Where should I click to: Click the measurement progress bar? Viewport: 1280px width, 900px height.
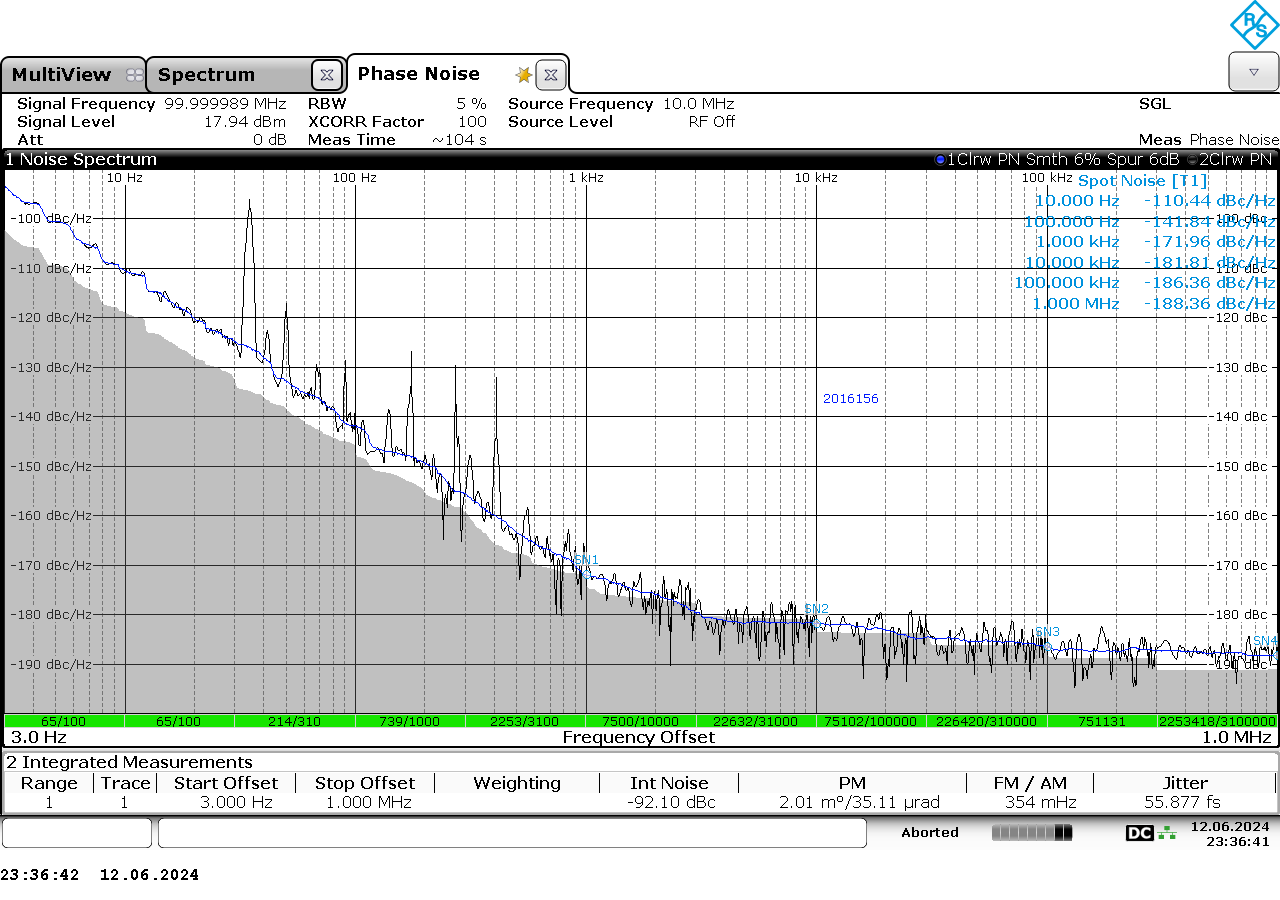pyautogui.click(x=1031, y=833)
